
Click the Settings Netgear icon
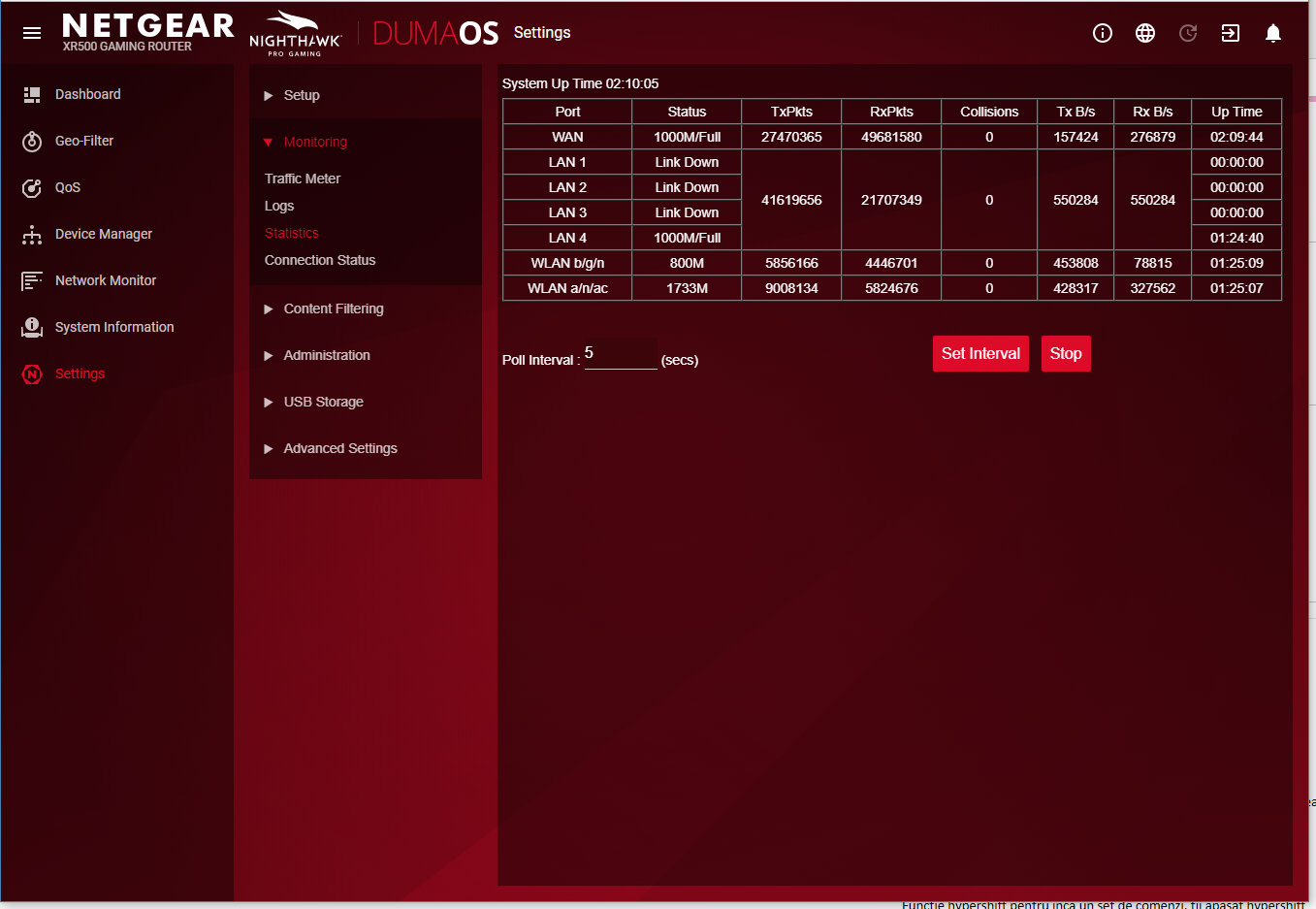[32, 374]
